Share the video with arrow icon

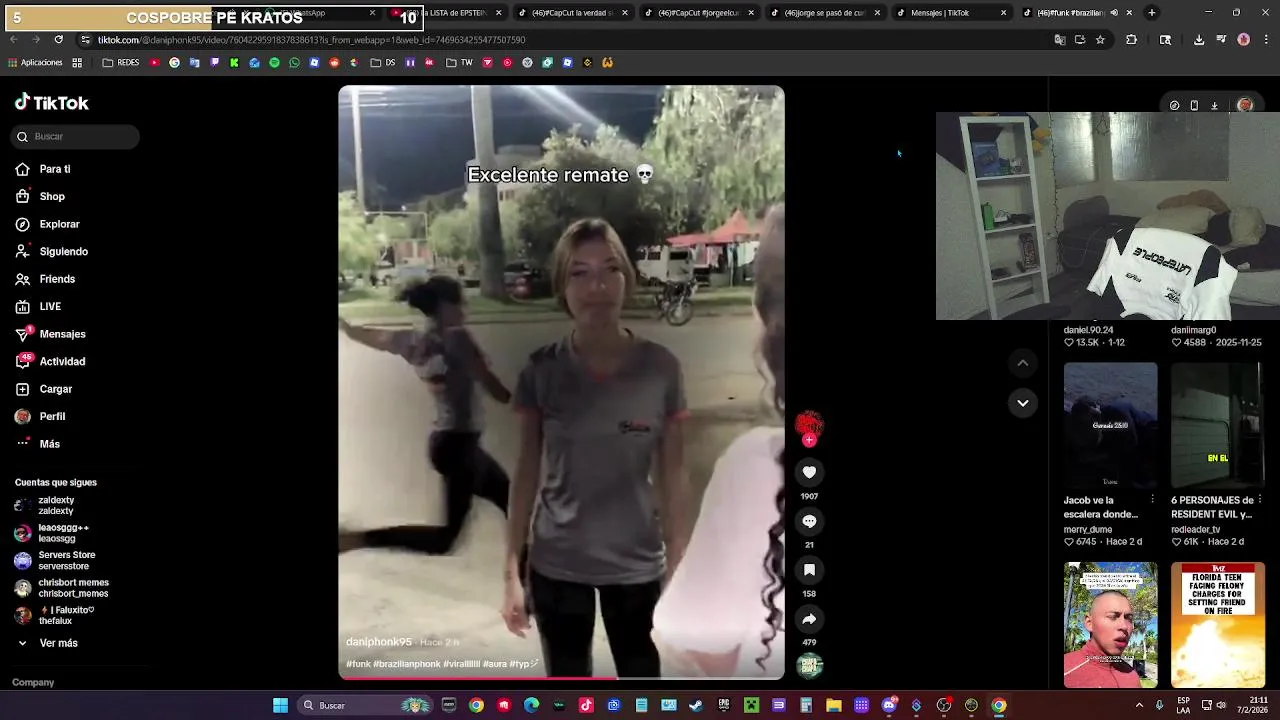click(x=809, y=619)
